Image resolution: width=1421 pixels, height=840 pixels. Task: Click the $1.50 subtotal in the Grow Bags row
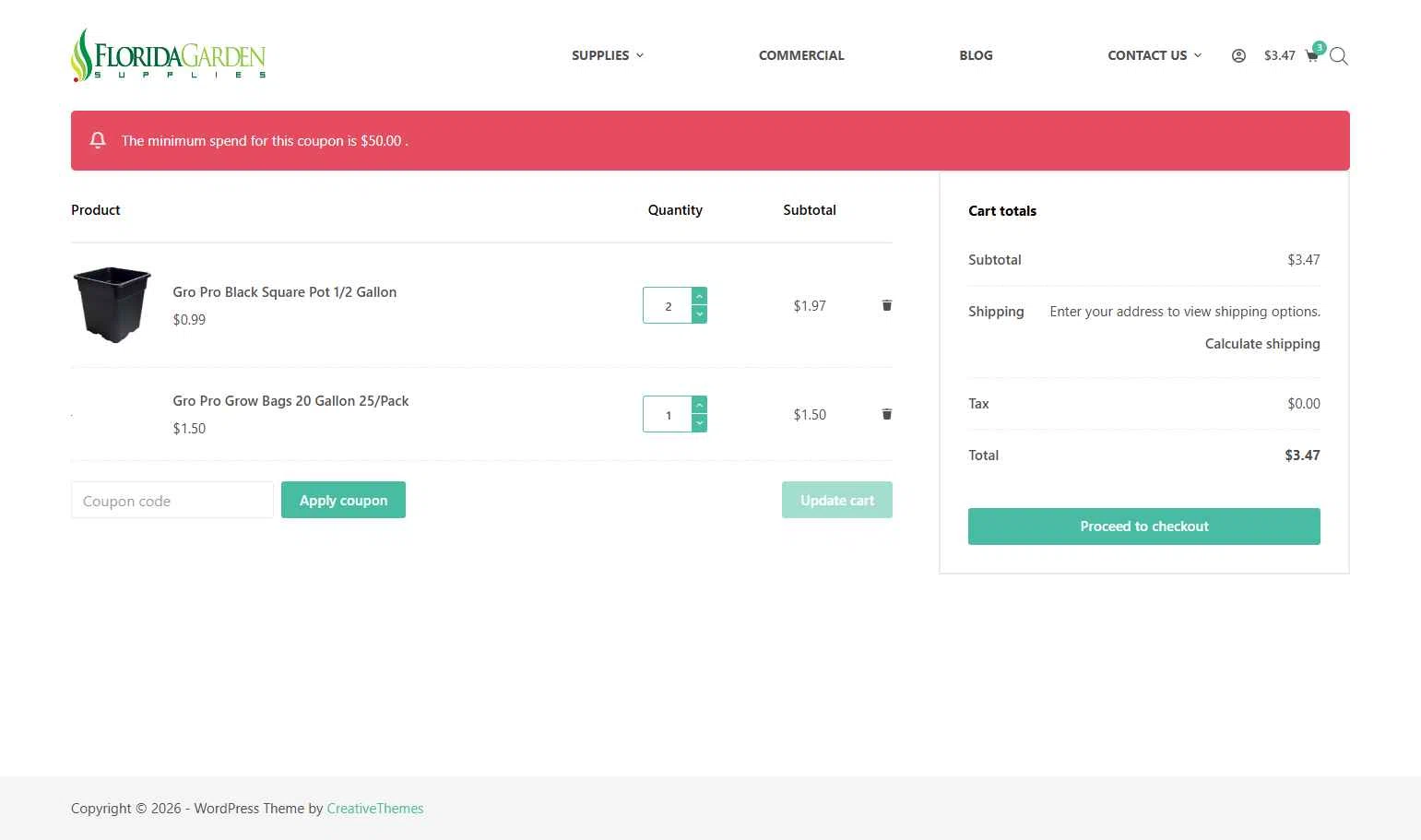[810, 415]
